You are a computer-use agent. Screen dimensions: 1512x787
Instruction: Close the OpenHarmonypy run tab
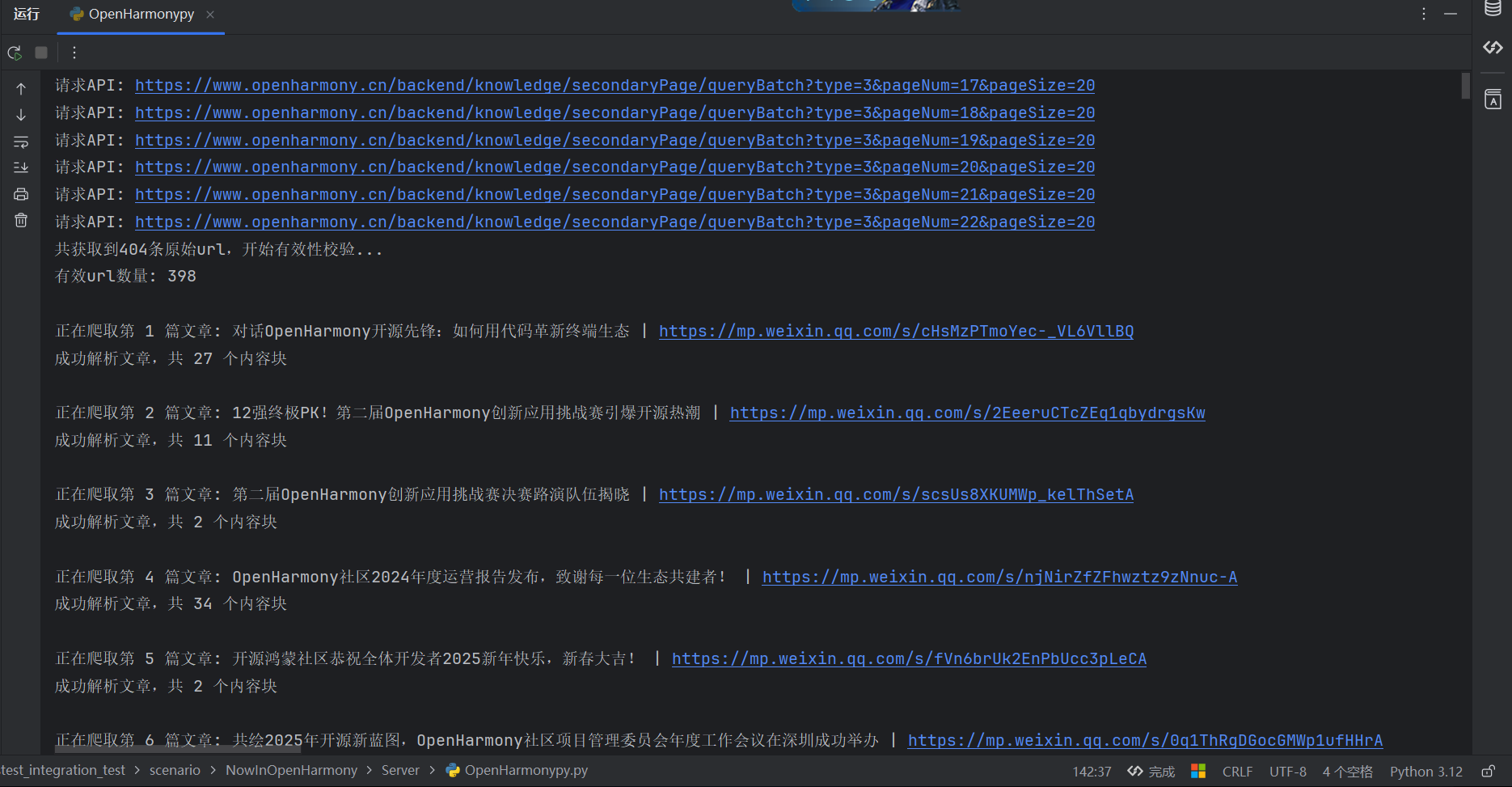[210, 15]
